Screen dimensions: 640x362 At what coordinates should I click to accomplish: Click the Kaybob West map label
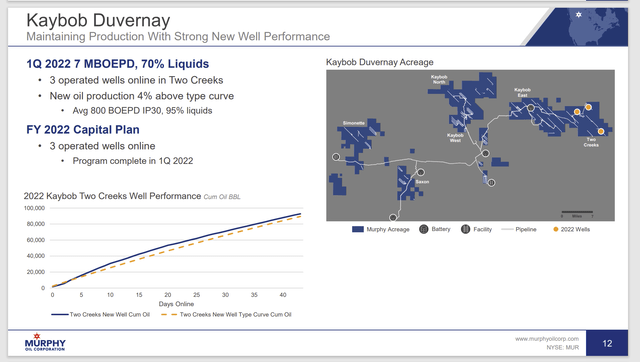[x=455, y=138]
